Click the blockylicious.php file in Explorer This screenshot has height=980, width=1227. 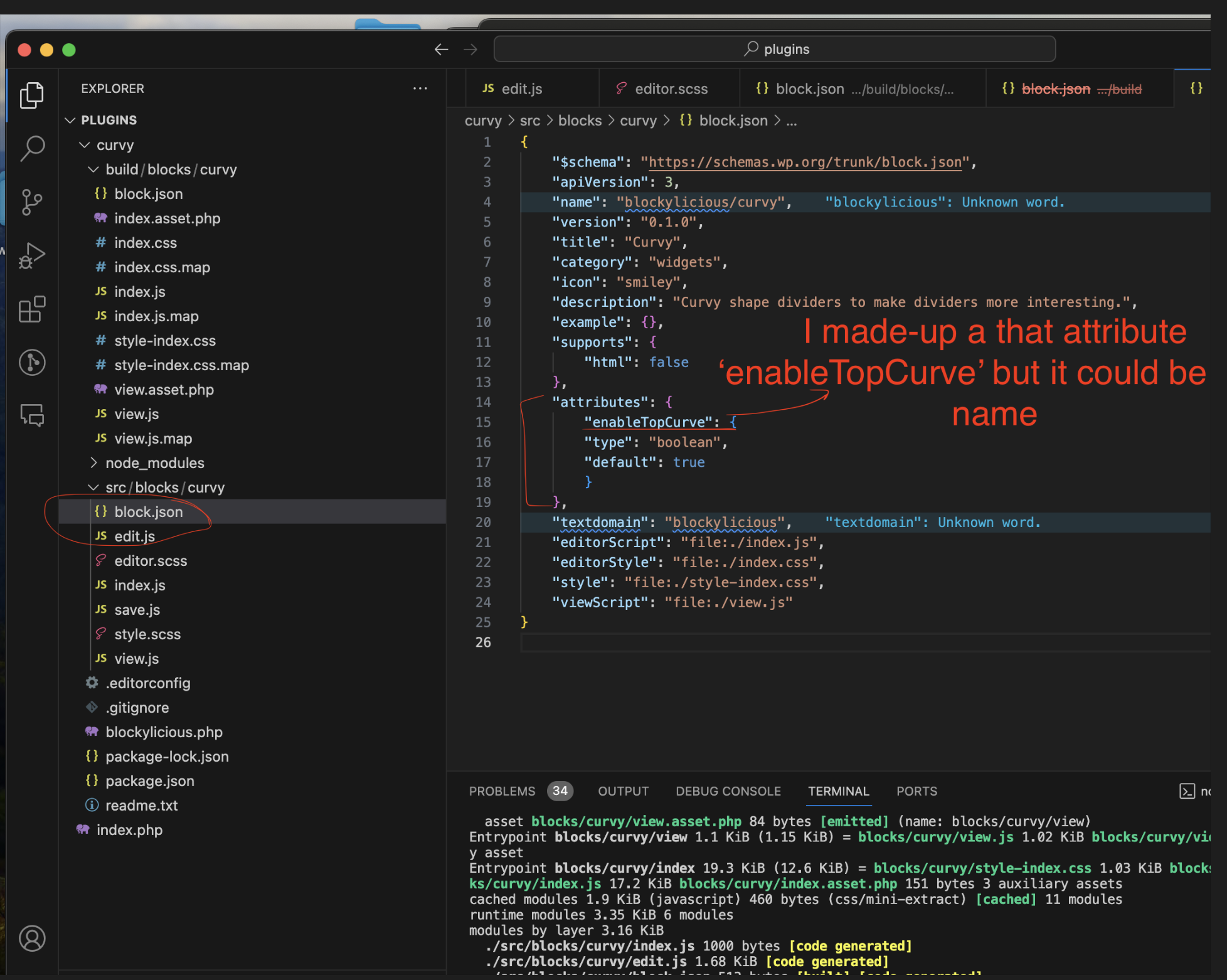click(163, 731)
